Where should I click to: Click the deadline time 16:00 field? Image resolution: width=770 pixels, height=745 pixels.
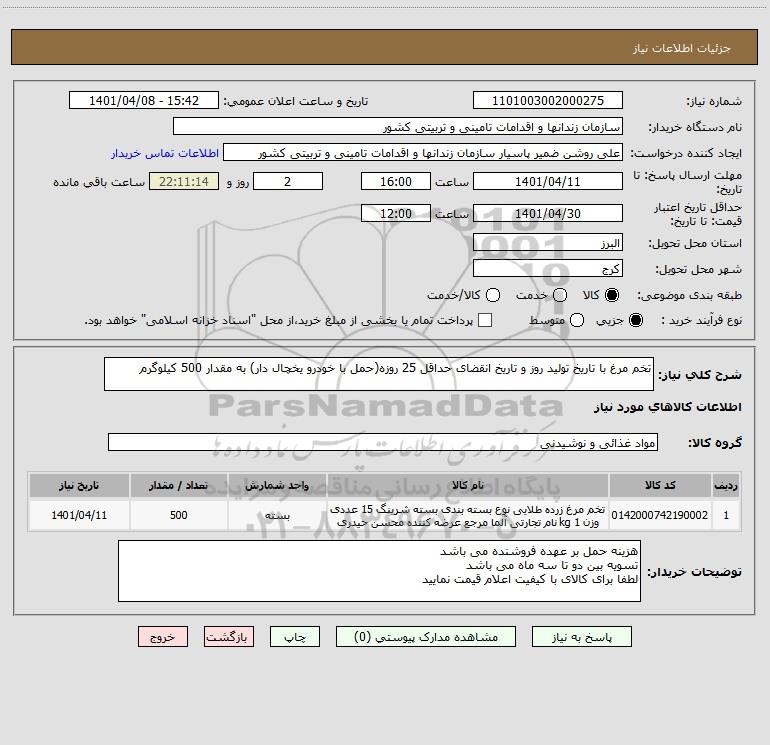point(396,181)
